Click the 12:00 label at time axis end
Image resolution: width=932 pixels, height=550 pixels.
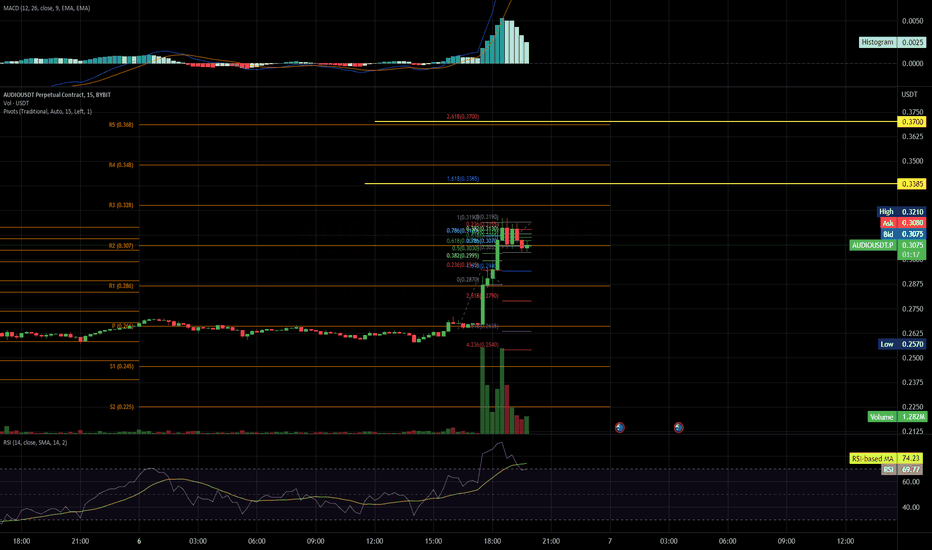(x=845, y=541)
